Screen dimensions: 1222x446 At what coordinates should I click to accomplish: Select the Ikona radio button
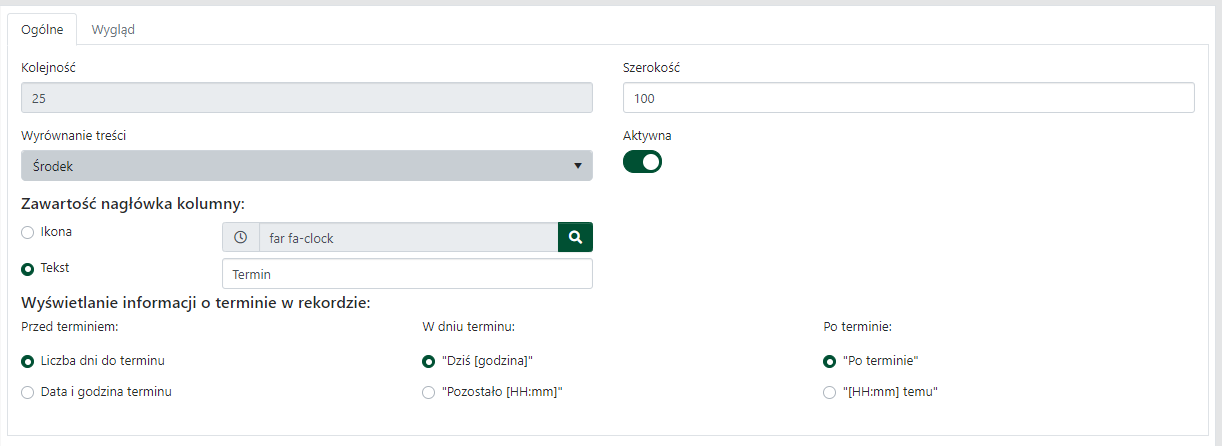[x=28, y=232]
